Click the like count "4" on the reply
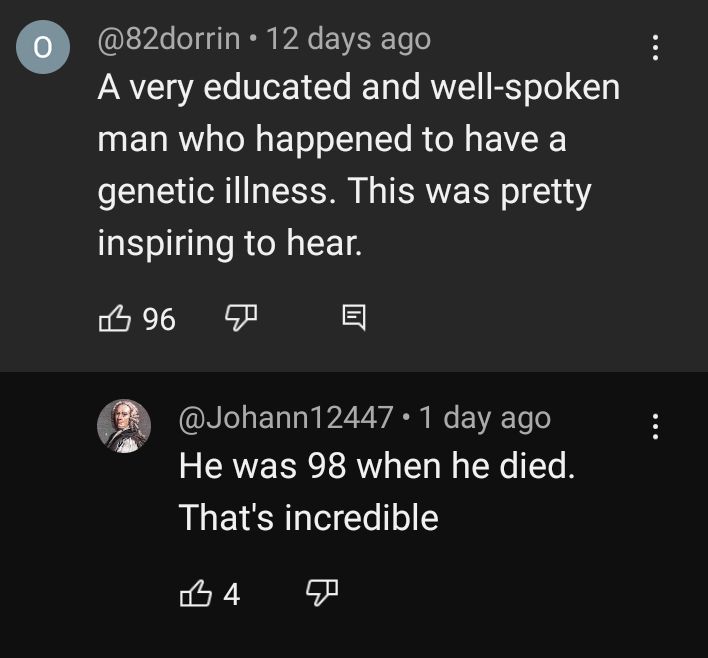708x658 pixels. click(232, 595)
